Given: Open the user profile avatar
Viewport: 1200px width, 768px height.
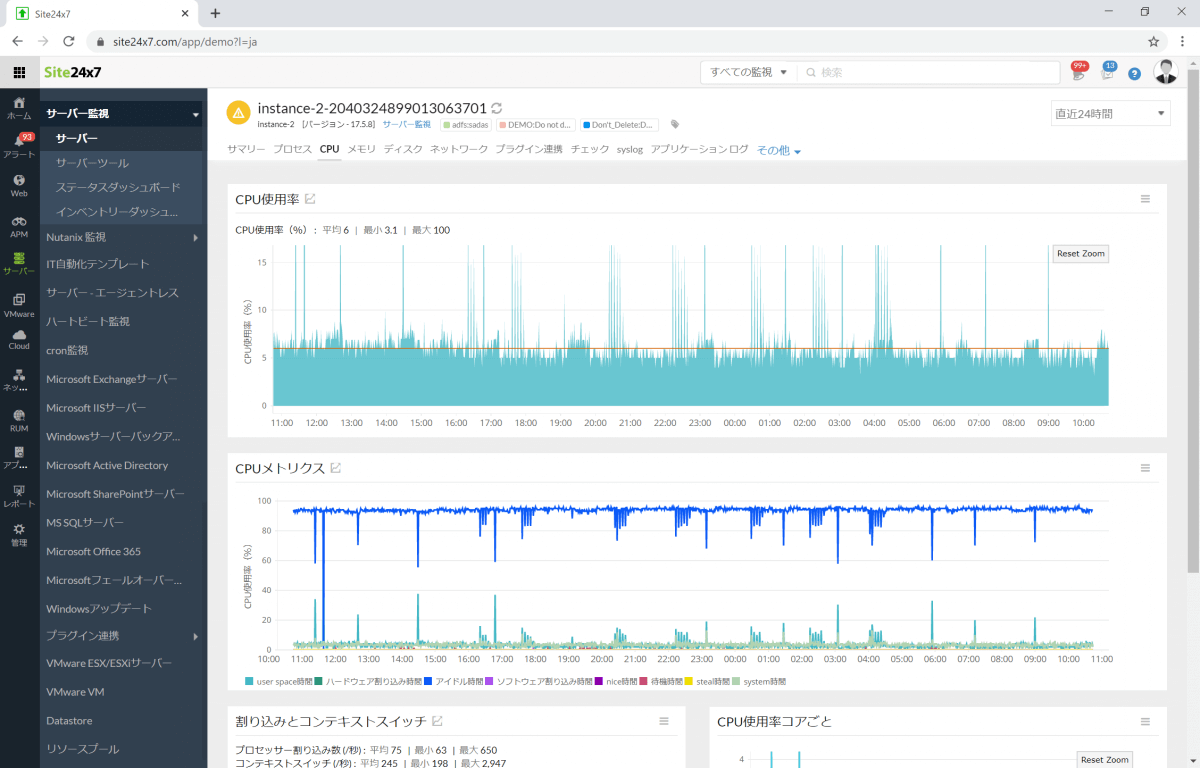Looking at the screenshot, I should (x=1166, y=72).
